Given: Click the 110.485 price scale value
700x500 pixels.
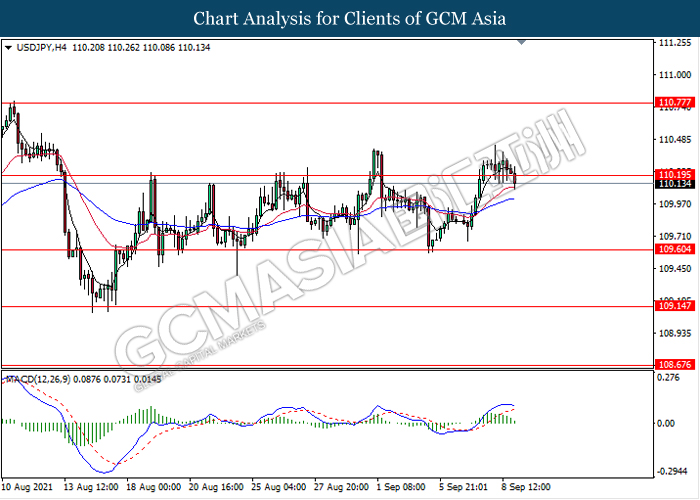Looking at the screenshot, I should point(675,140).
